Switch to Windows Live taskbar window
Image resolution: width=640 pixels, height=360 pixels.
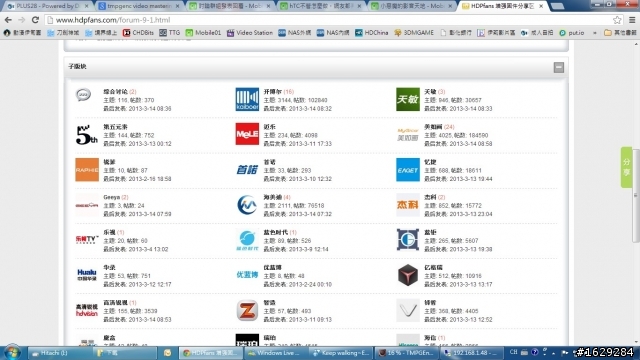pyautogui.click(x=275, y=353)
